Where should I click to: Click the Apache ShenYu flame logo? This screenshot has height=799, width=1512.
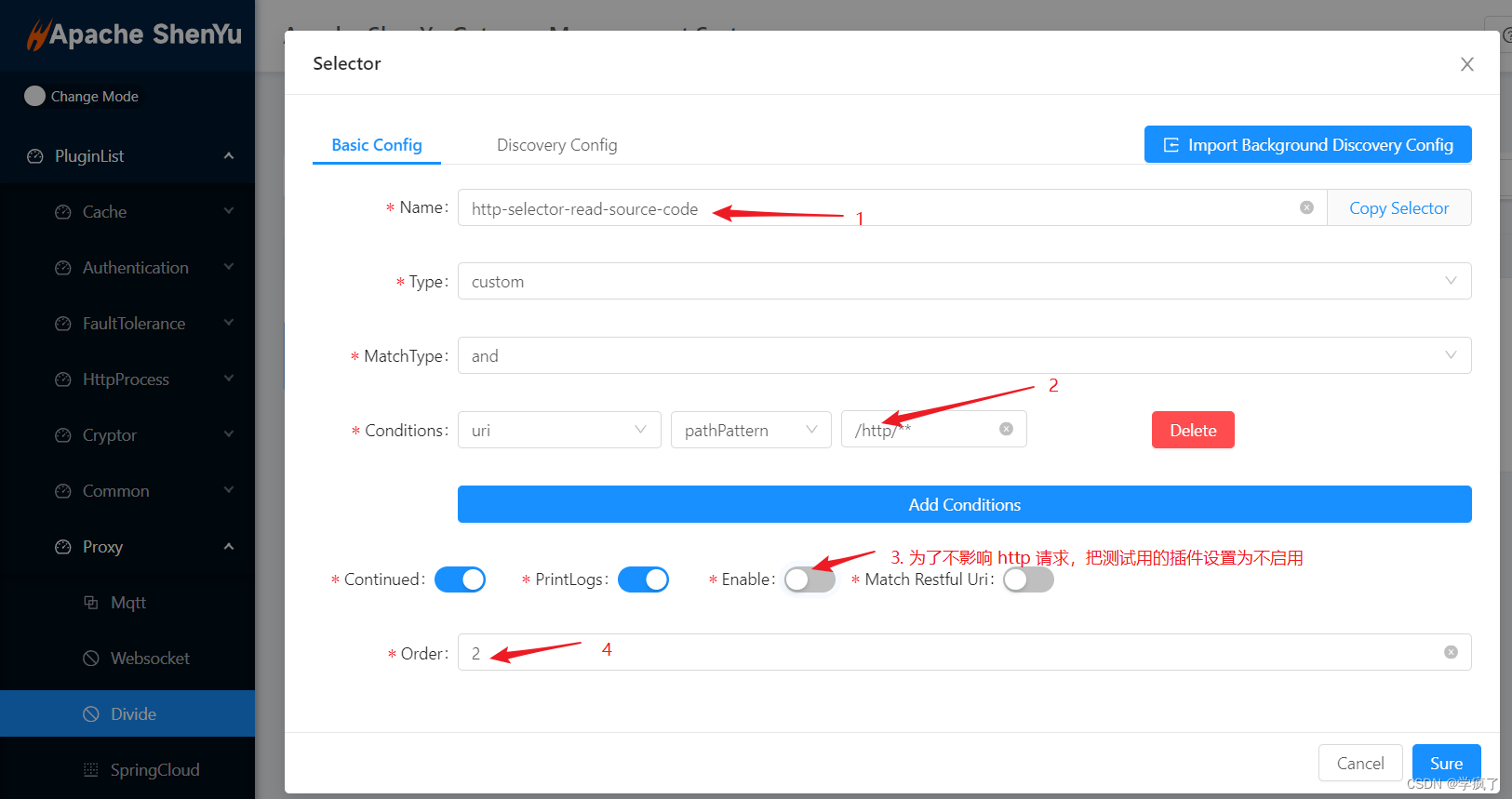coord(37,34)
